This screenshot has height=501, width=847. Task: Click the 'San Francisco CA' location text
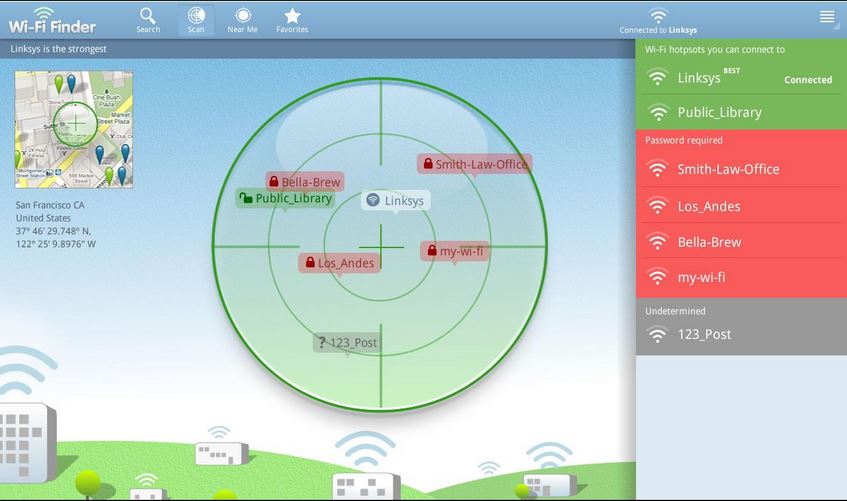(50, 205)
